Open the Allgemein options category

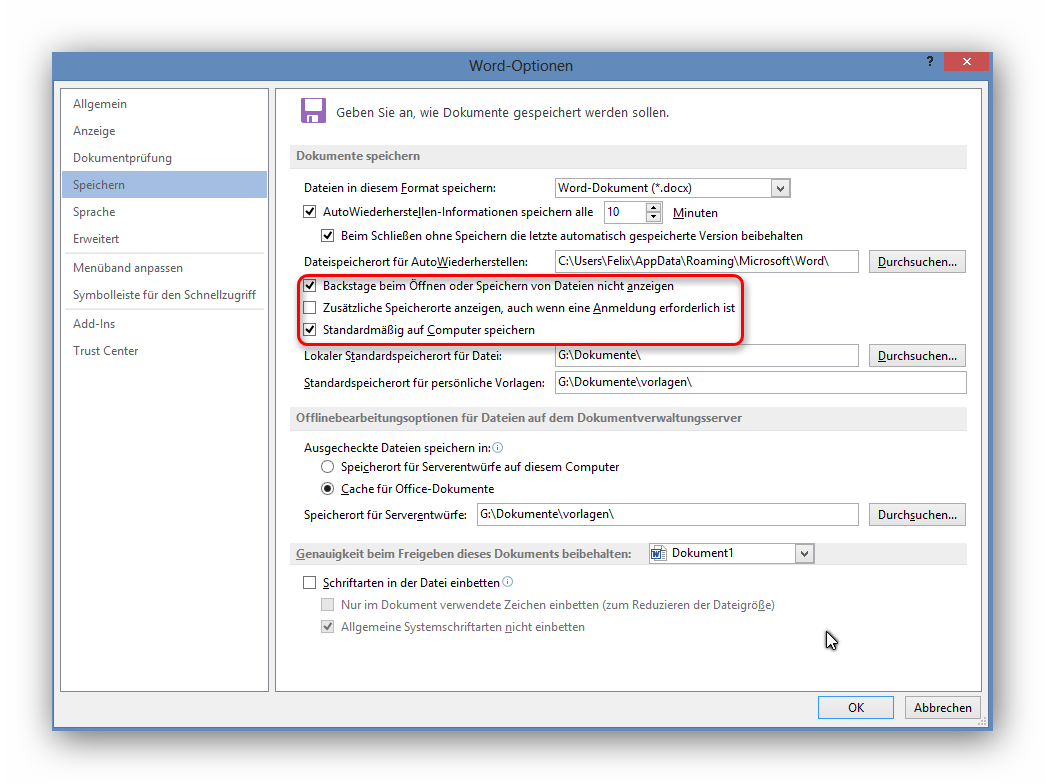coord(165,104)
